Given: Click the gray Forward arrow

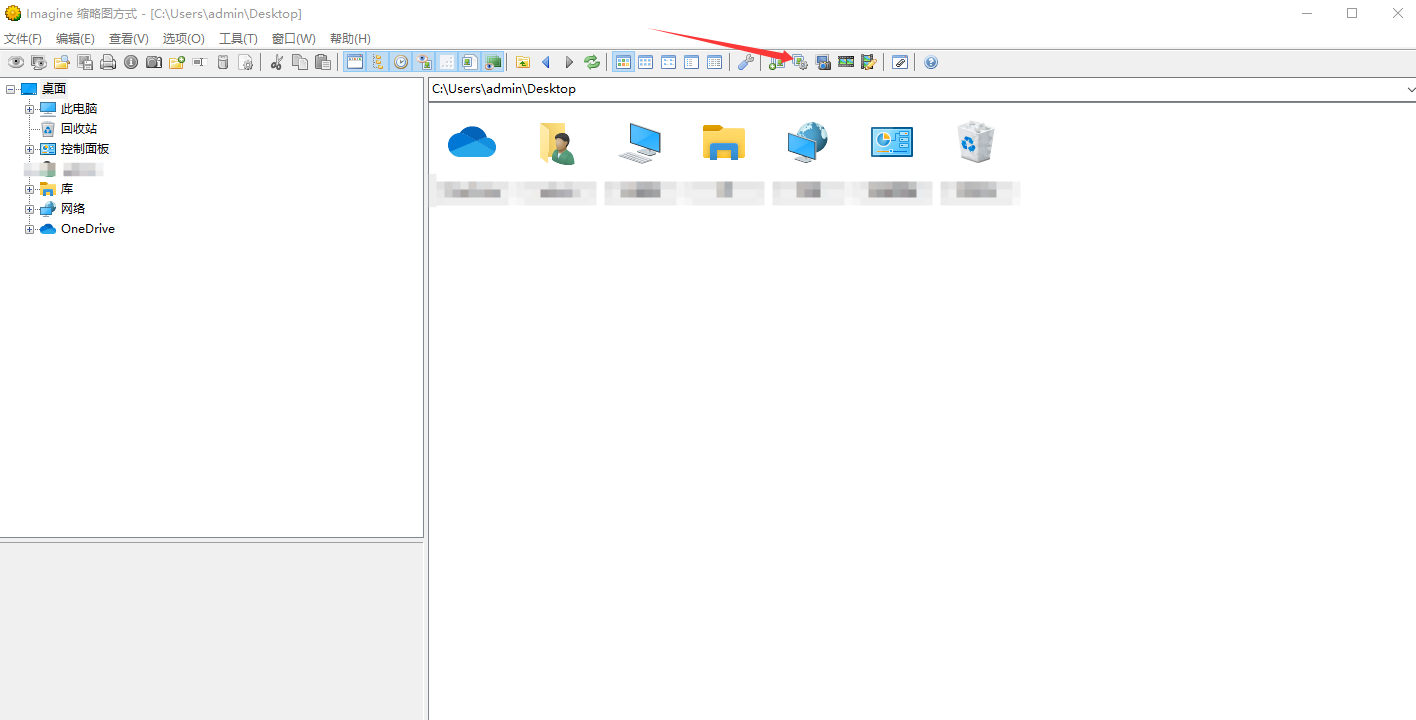Looking at the screenshot, I should tap(569, 62).
